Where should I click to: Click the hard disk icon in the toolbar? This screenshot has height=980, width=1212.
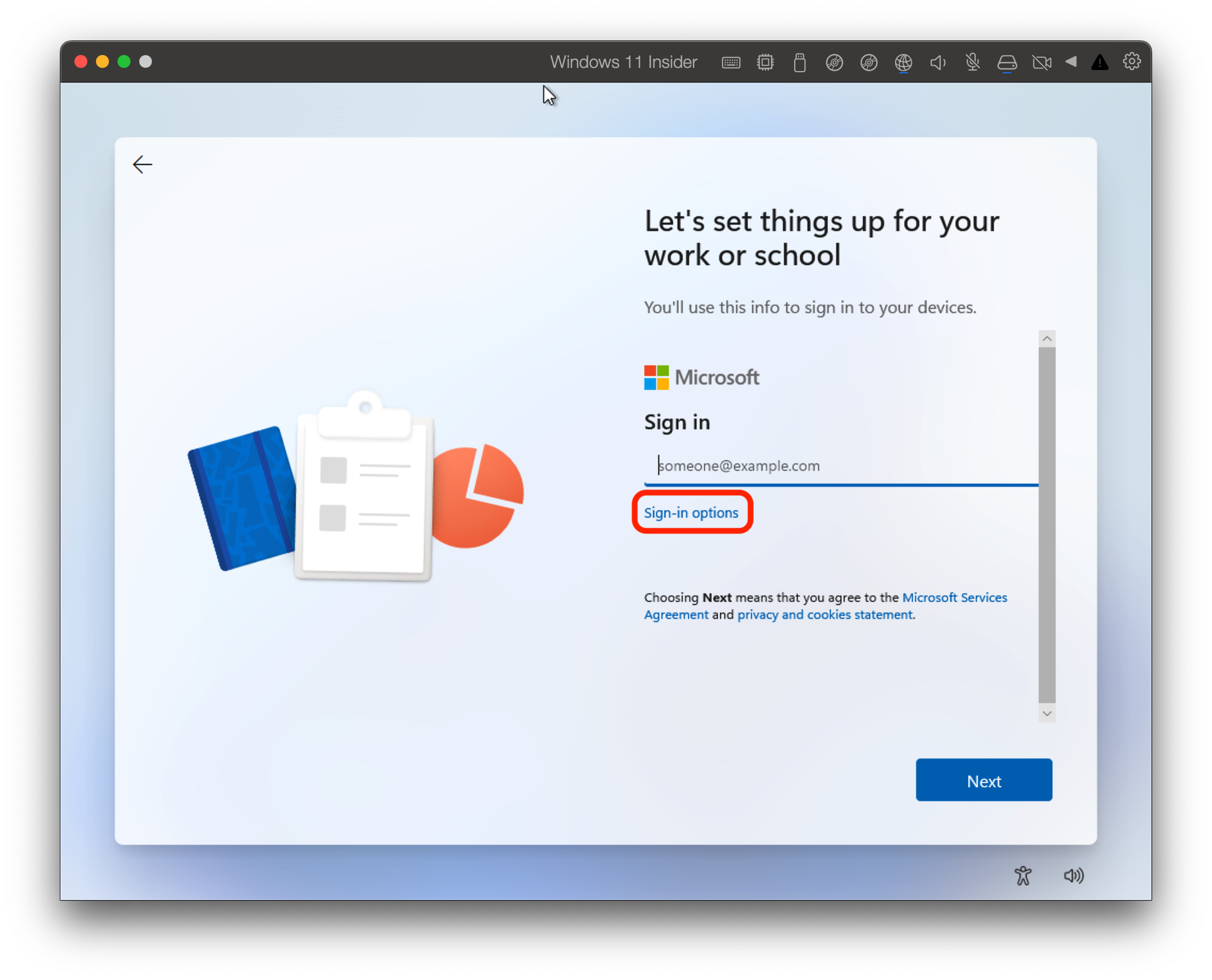tap(1007, 62)
